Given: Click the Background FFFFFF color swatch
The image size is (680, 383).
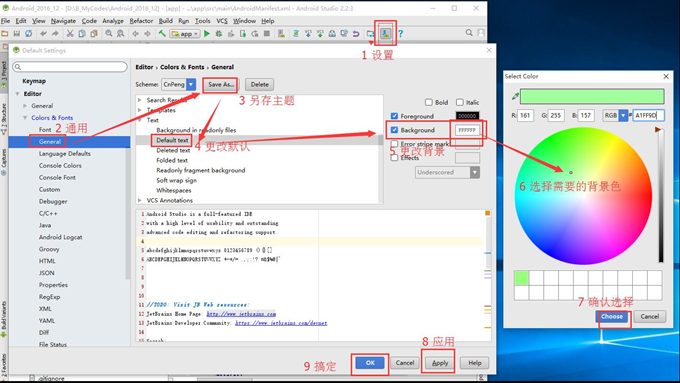Looking at the screenshot, I should point(467,130).
